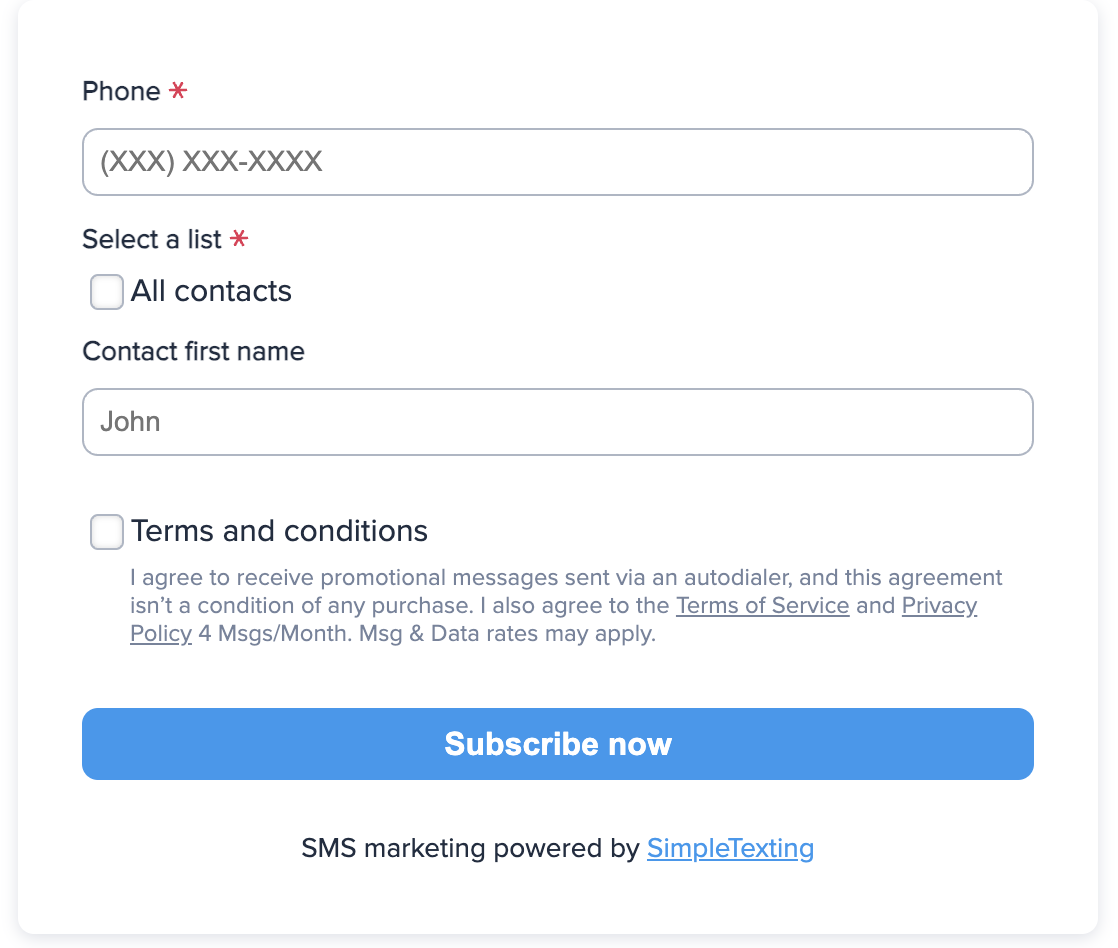Click the Terms and conditions label text
This screenshot has width=1118, height=948.
click(278, 531)
